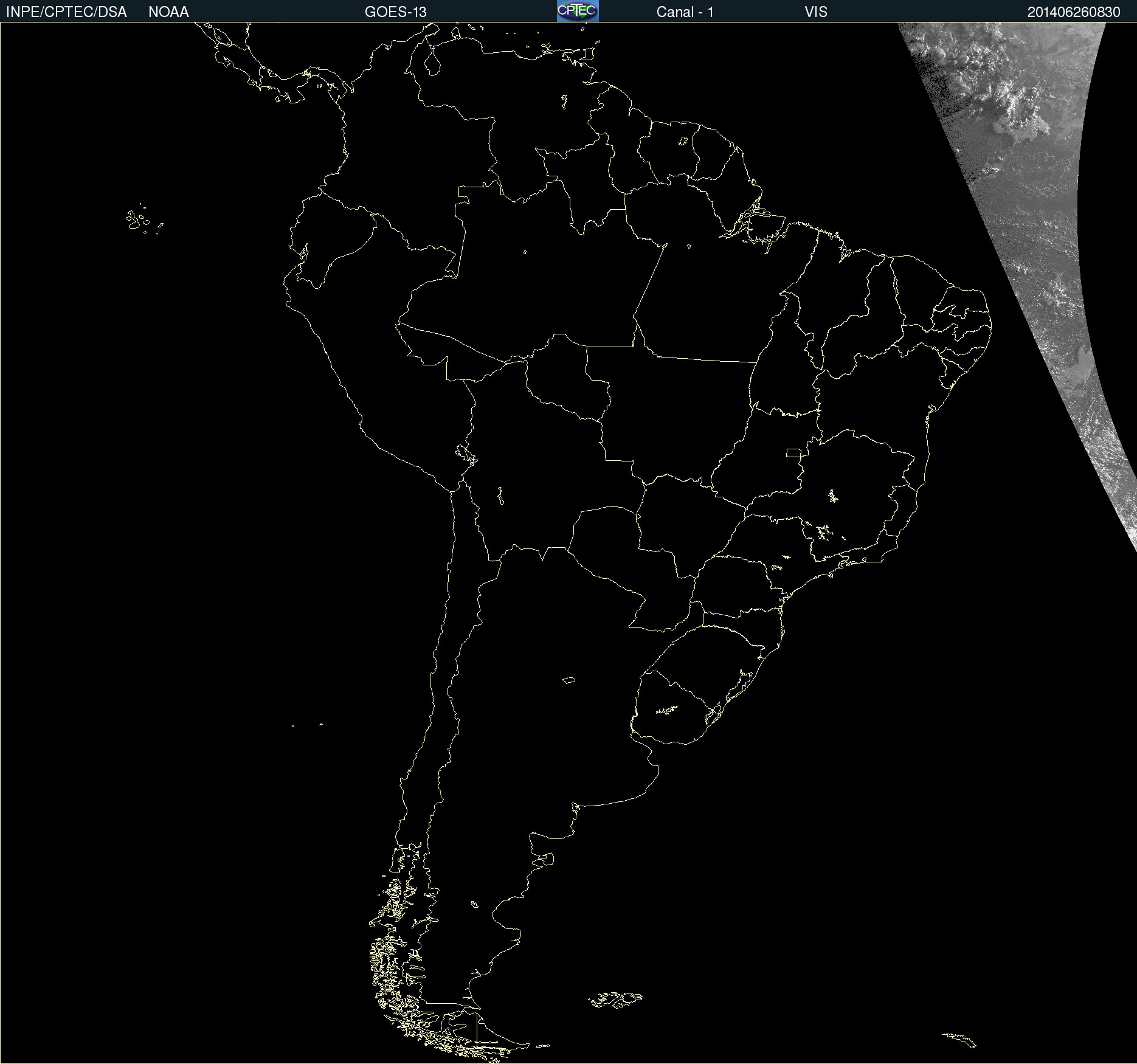
Task: Select the Canal - 1 label
Action: click(x=685, y=12)
